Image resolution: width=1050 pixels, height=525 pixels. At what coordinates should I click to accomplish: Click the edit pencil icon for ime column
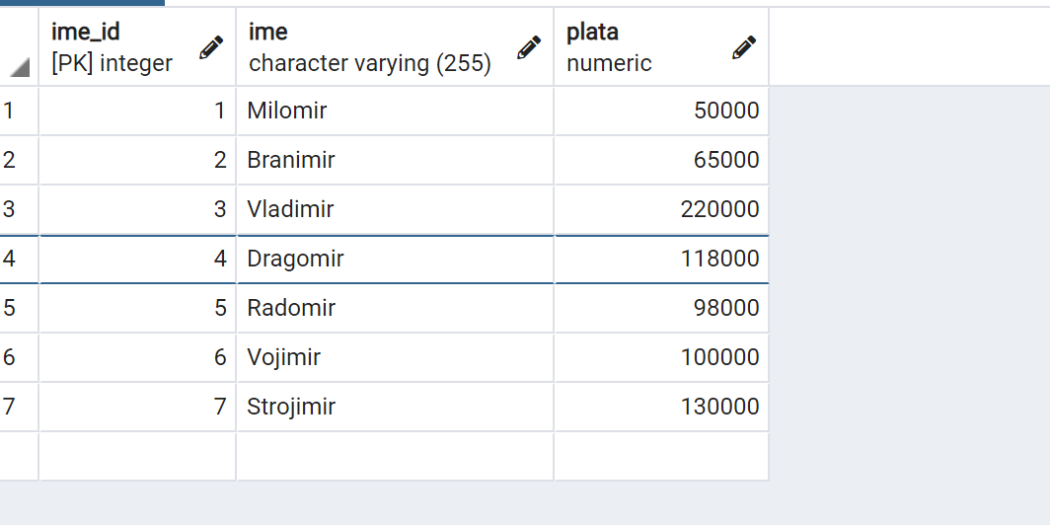(x=529, y=47)
